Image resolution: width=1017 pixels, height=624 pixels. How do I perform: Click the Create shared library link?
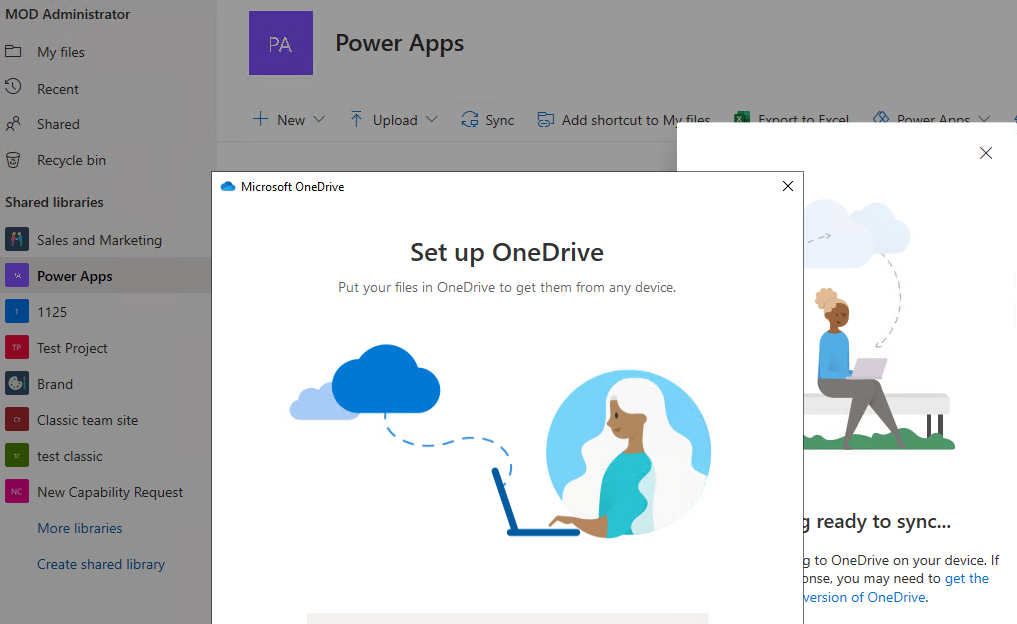click(x=101, y=564)
